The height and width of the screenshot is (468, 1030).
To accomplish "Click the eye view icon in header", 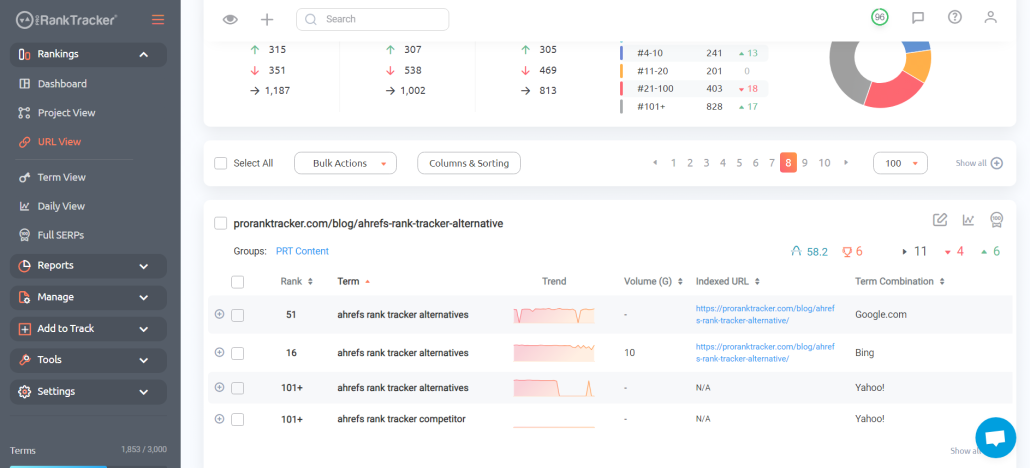I will point(230,19).
